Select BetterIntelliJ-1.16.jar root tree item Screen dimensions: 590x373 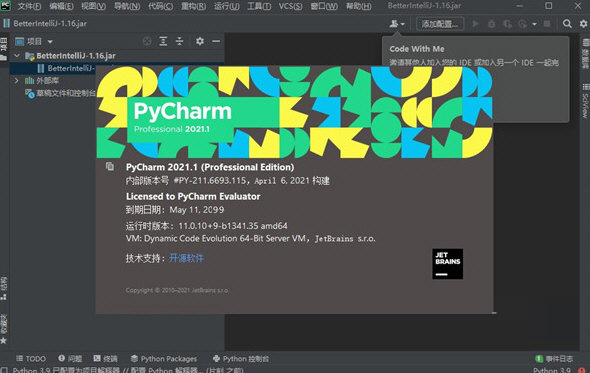76,56
